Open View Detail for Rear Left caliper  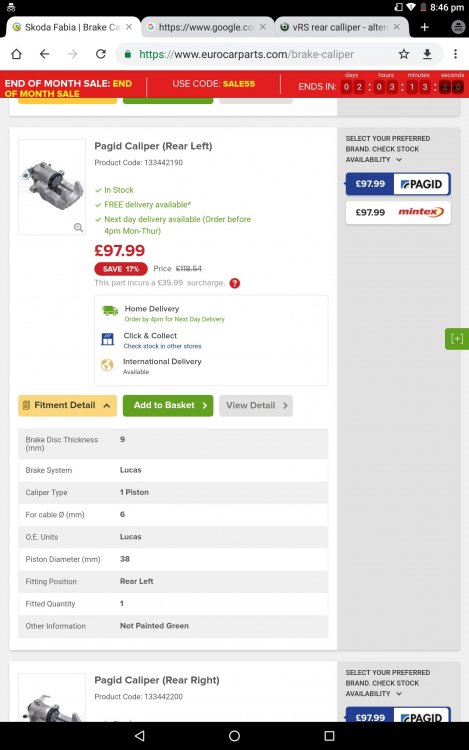point(256,405)
